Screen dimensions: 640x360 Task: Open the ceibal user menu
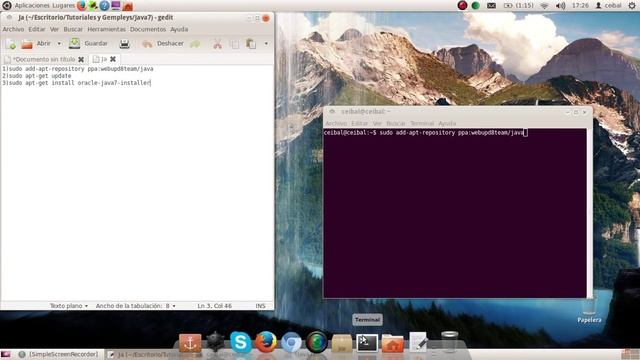point(609,6)
